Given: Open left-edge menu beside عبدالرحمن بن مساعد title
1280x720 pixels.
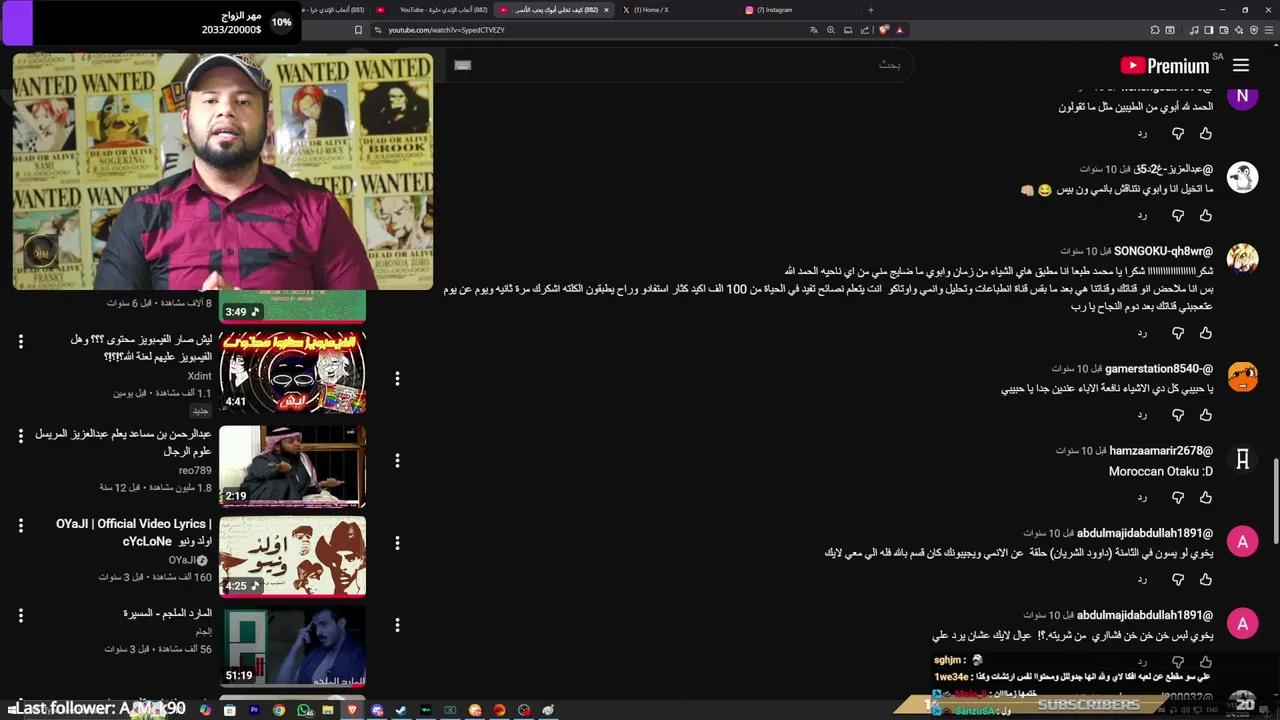Looking at the screenshot, I should (x=20, y=436).
